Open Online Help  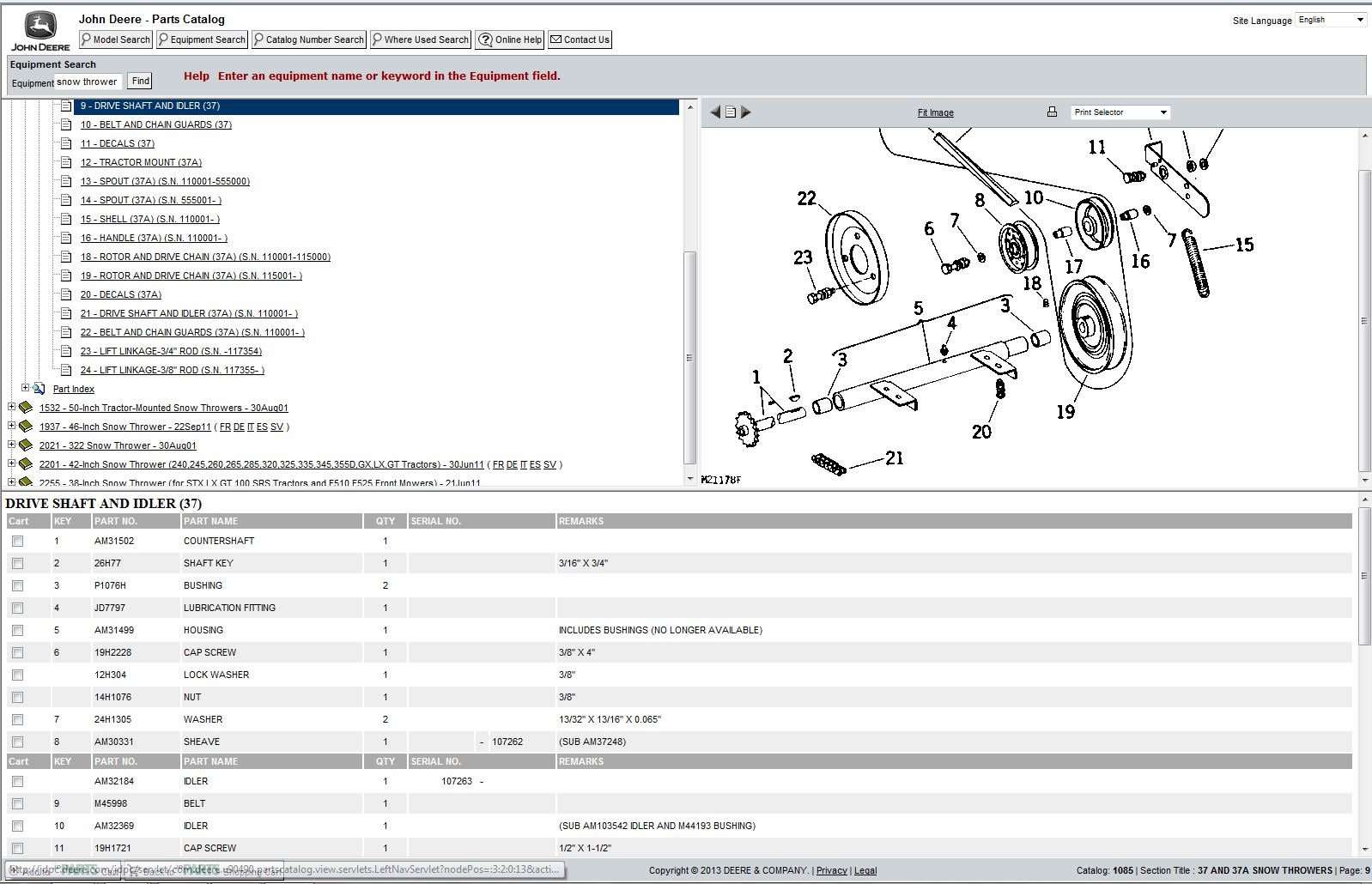click(510, 39)
